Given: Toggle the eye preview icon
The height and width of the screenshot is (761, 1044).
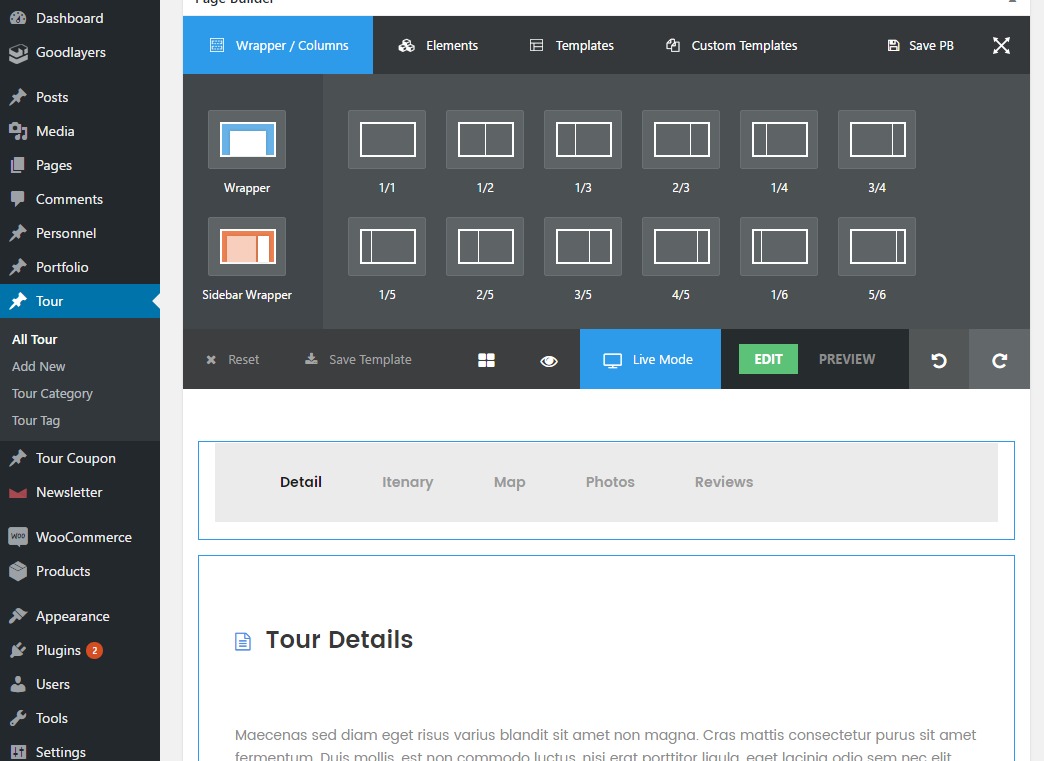Looking at the screenshot, I should pyautogui.click(x=549, y=360).
